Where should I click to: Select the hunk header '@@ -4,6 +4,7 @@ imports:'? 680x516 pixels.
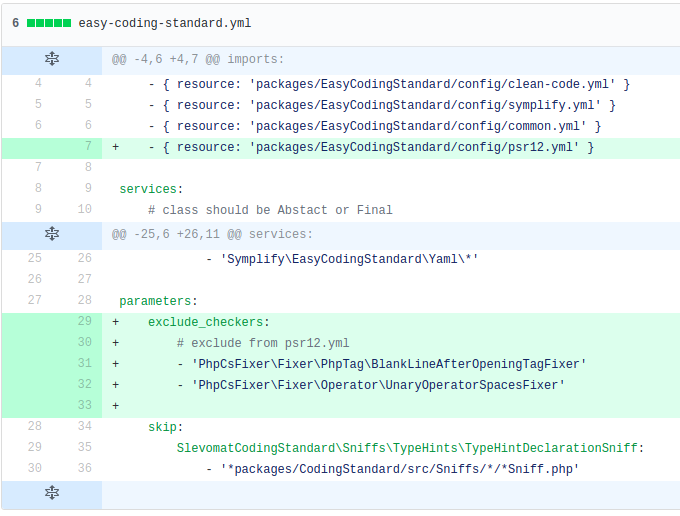198,59
